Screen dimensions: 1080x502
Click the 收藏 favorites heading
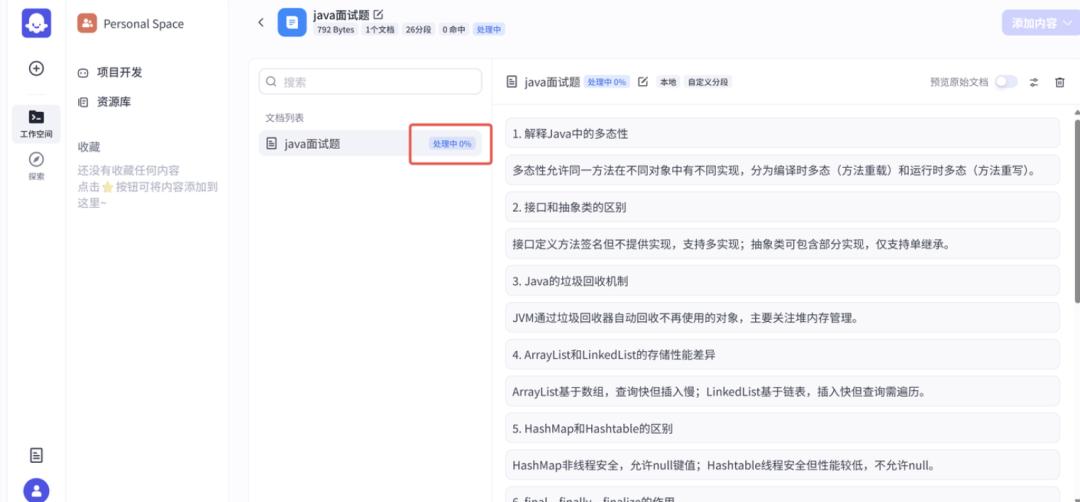89,147
